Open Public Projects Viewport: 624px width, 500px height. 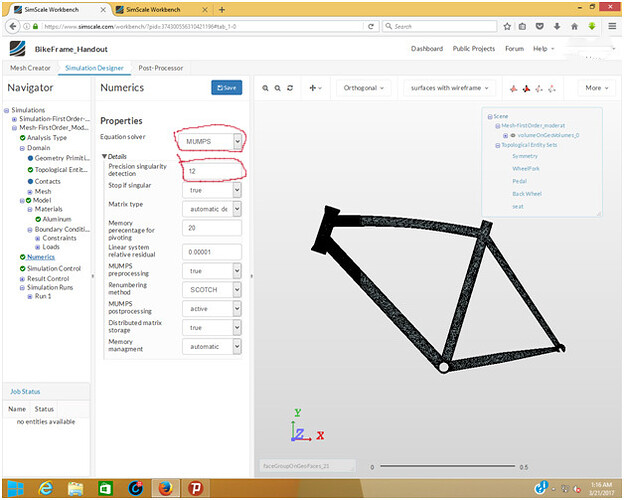474,49
